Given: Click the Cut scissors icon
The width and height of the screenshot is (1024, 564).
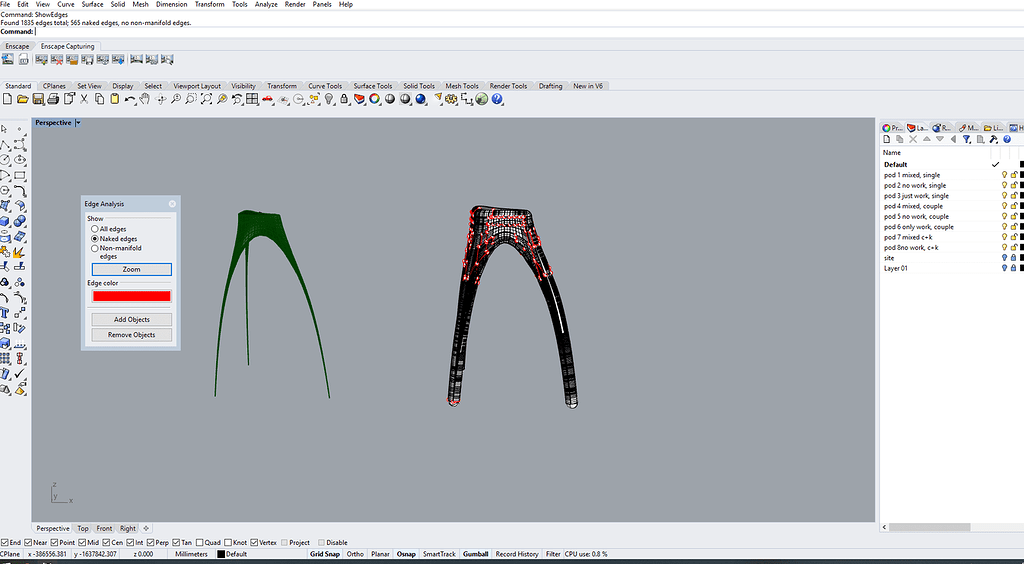Looking at the screenshot, I should point(84,99).
